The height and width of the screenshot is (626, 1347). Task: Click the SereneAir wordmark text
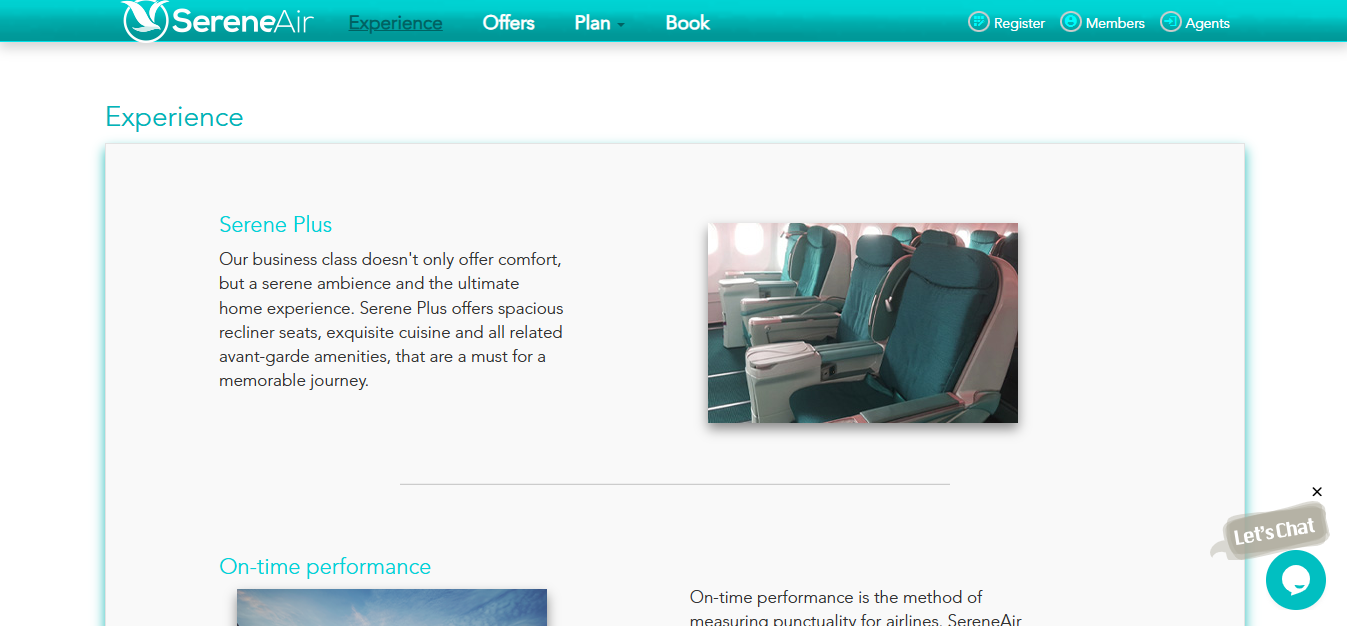(x=242, y=21)
